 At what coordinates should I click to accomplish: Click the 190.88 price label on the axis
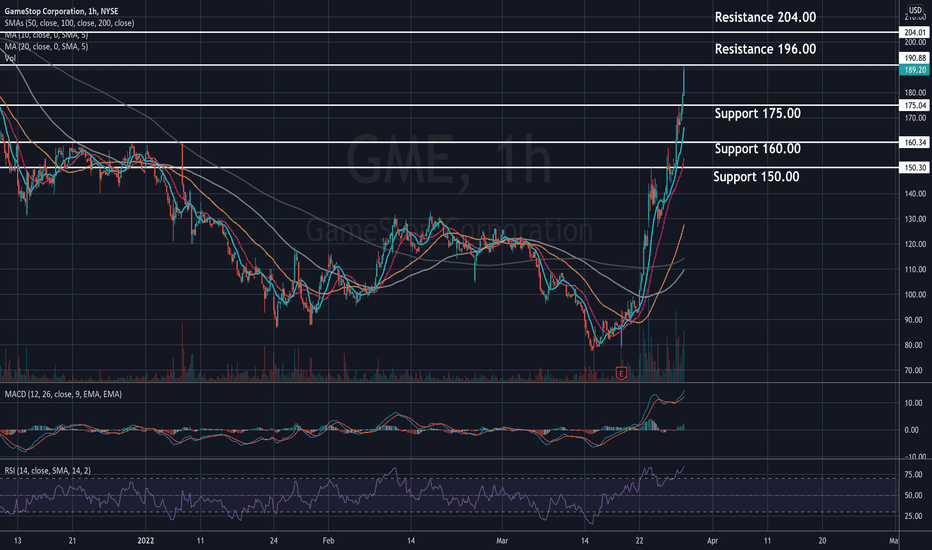click(914, 58)
